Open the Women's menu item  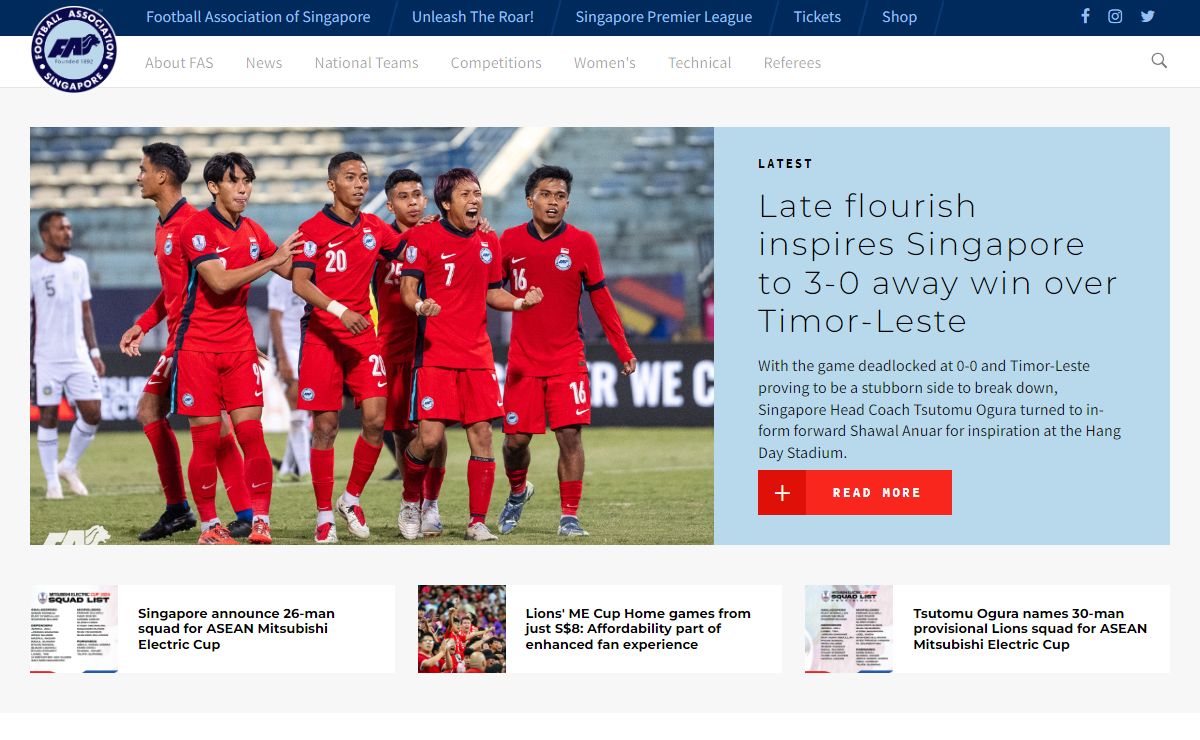(605, 63)
